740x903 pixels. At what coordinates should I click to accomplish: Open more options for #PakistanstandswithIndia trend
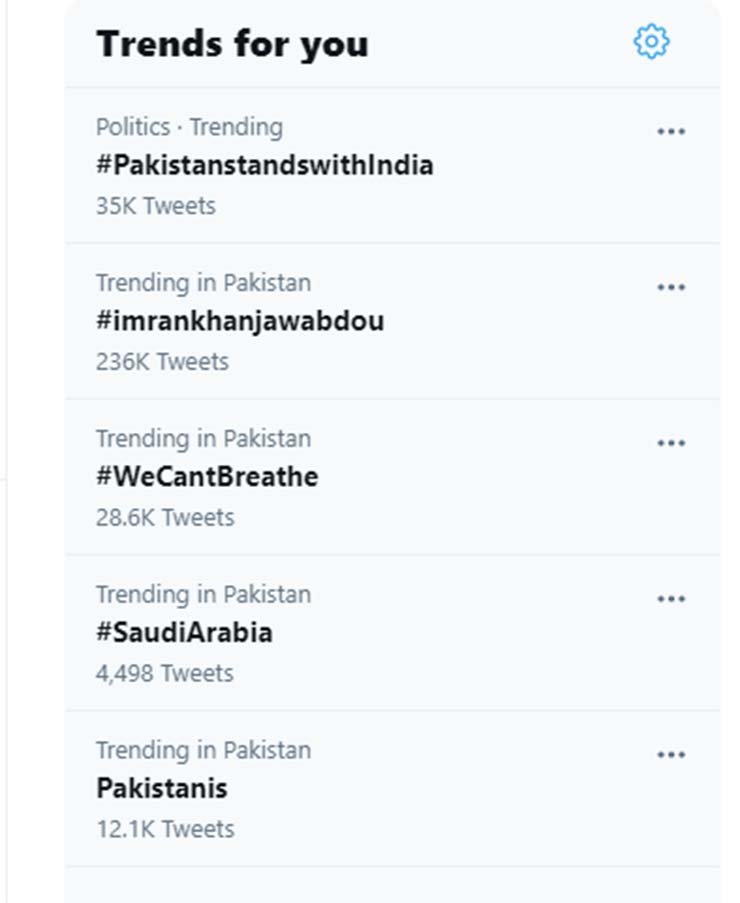[x=671, y=131]
